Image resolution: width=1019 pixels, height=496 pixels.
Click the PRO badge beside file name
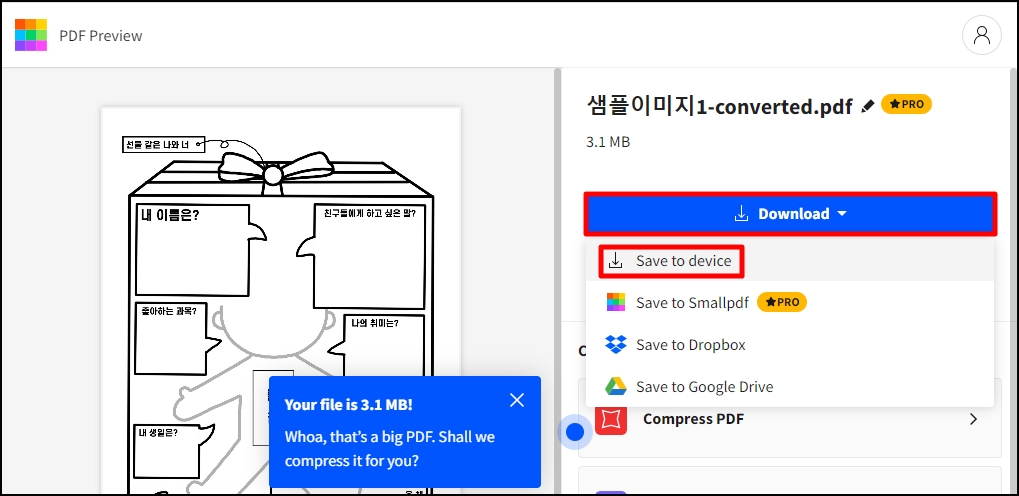pos(906,104)
